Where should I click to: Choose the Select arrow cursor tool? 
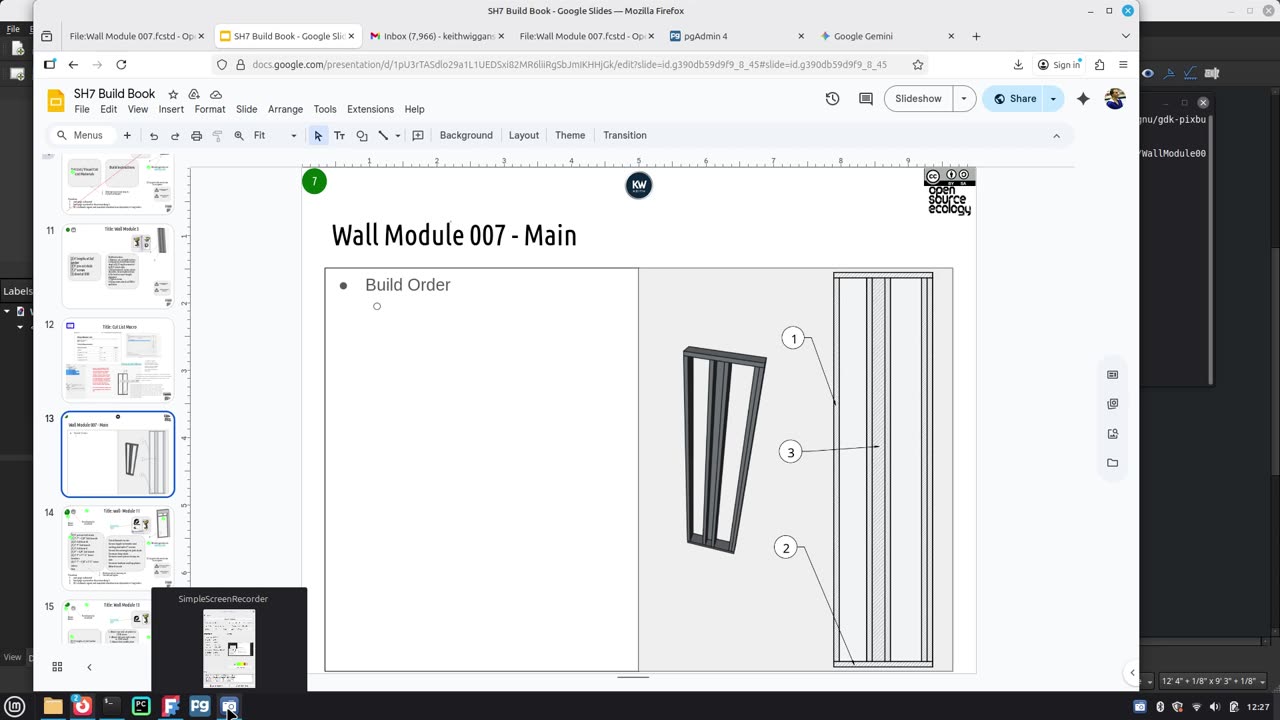(x=318, y=135)
